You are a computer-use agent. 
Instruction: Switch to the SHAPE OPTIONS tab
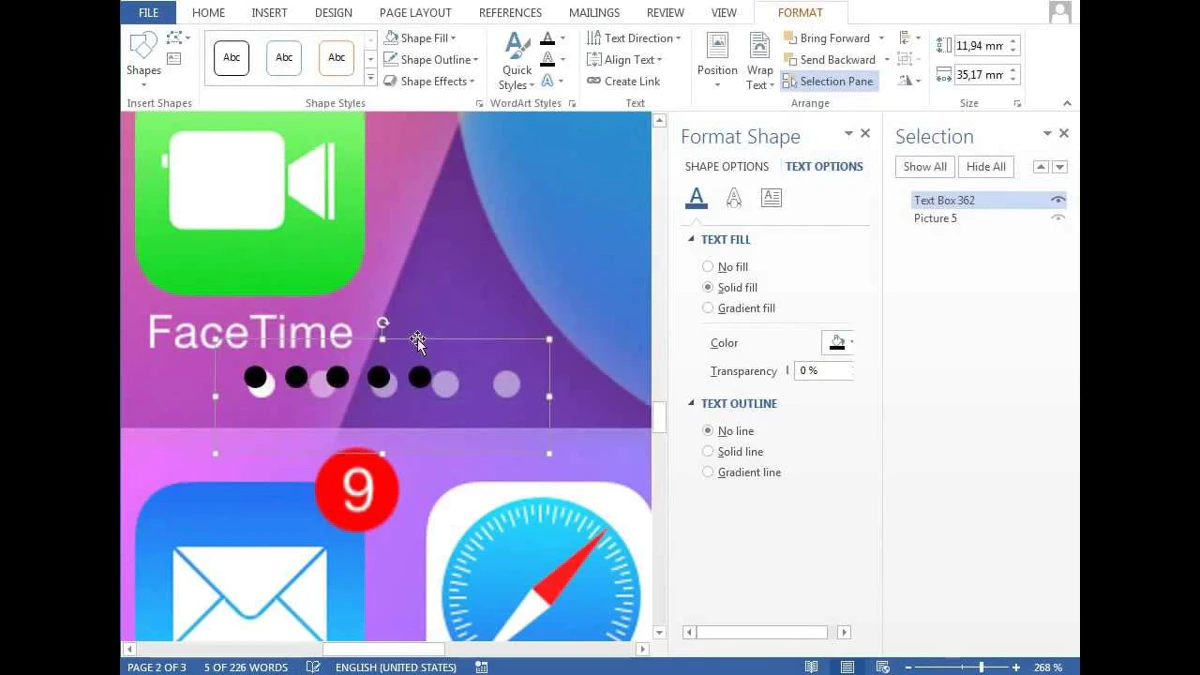point(727,166)
